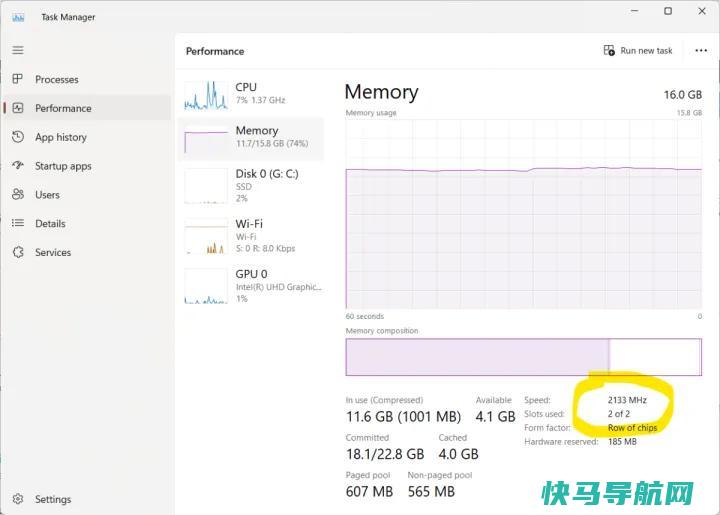Open Settings label in sidebar
Viewport: 720px width, 515px height.
click(53, 499)
